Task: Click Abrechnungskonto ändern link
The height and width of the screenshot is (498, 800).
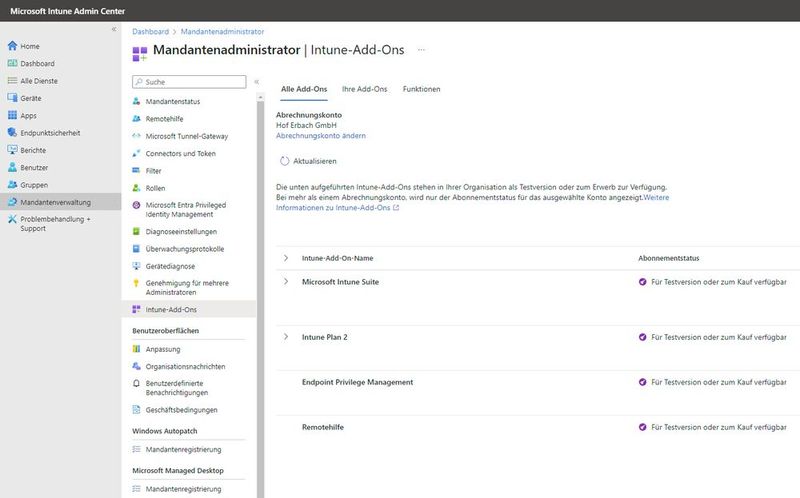Action: coord(321,136)
